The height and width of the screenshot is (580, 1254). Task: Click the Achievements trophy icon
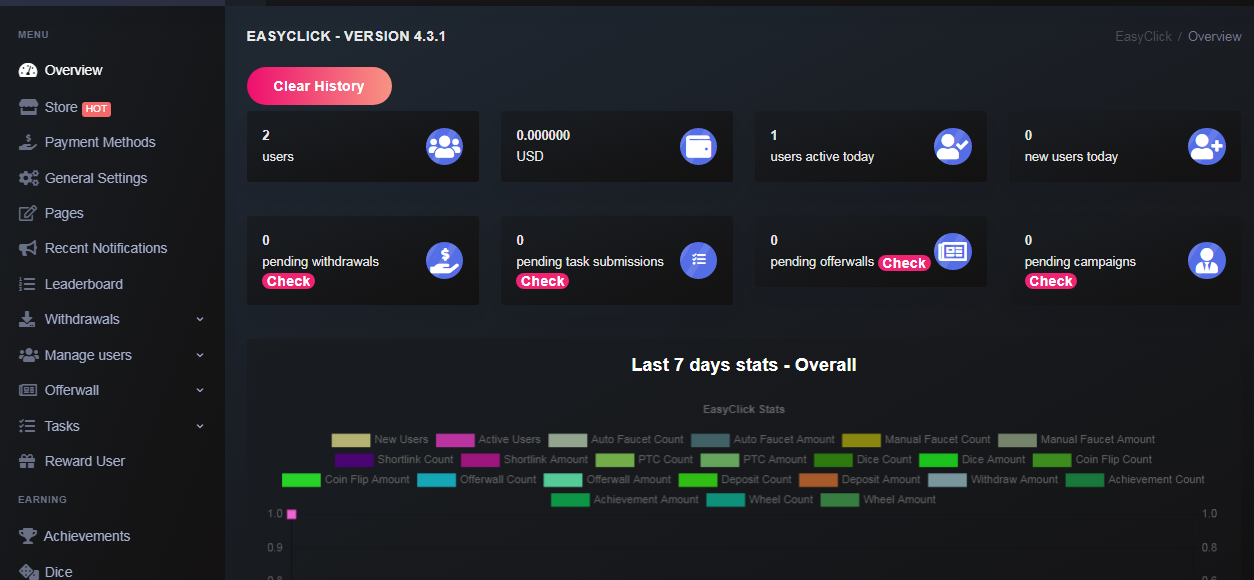[x=28, y=536]
